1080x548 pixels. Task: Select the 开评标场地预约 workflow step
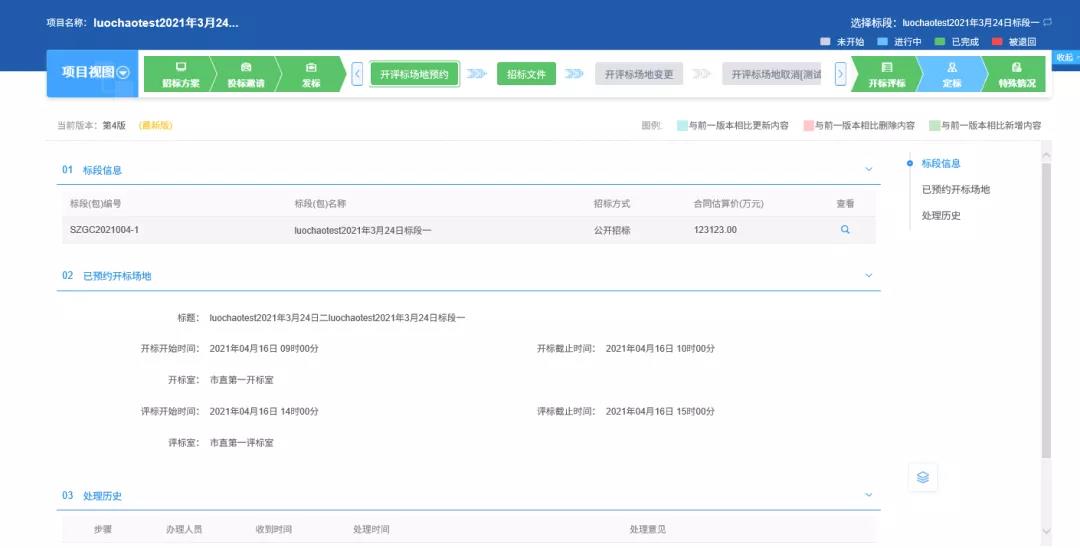coord(414,75)
